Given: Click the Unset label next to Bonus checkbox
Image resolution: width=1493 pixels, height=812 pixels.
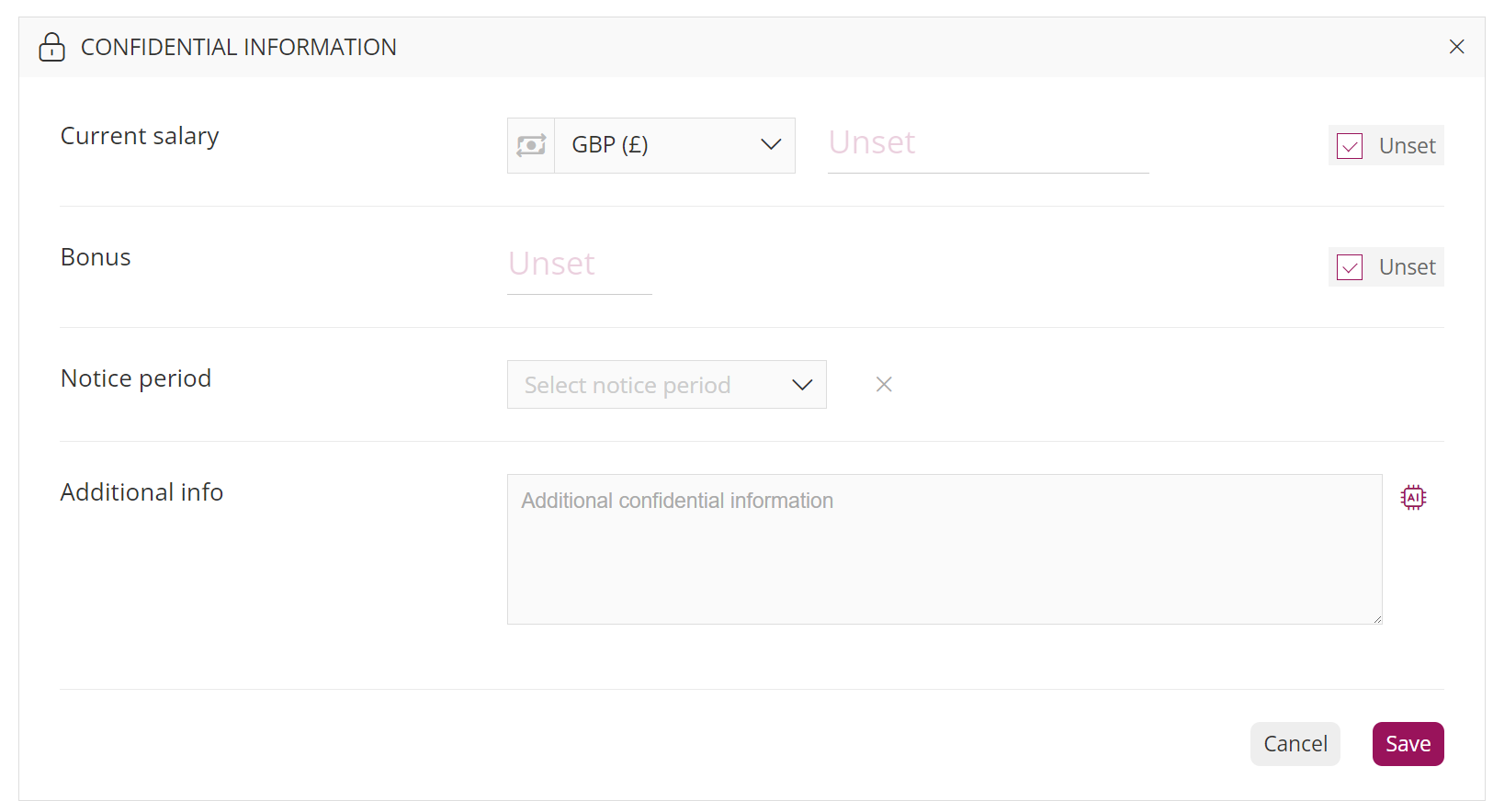Looking at the screenshot, I should pyautogui.click(x=1407, y=267).
